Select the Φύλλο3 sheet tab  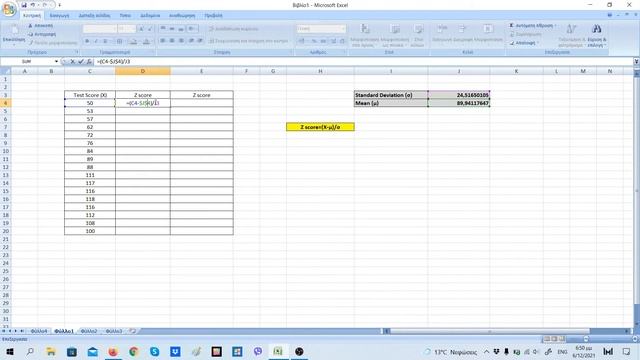pos(114,331)
